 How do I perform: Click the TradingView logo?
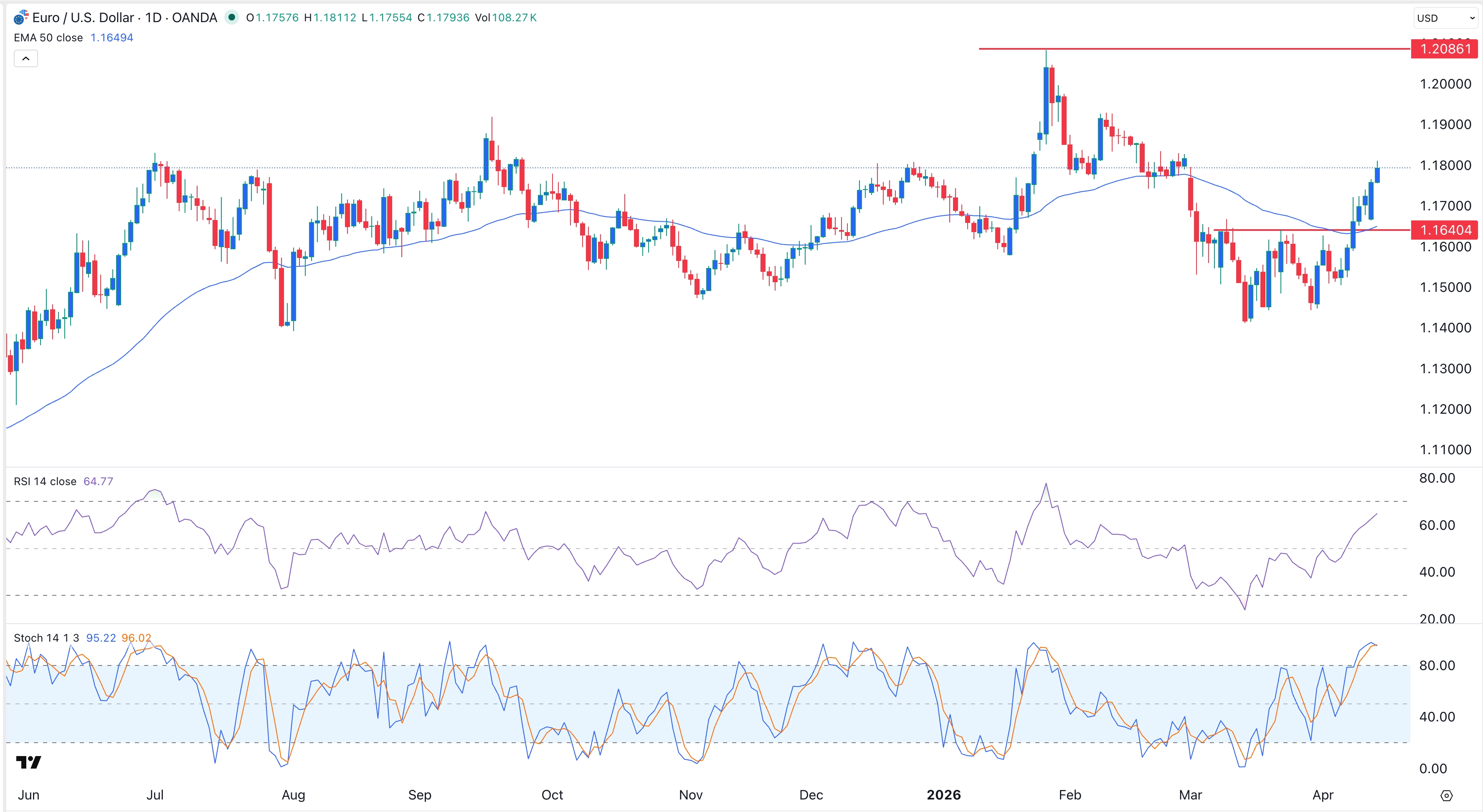(x=29, y=762)
